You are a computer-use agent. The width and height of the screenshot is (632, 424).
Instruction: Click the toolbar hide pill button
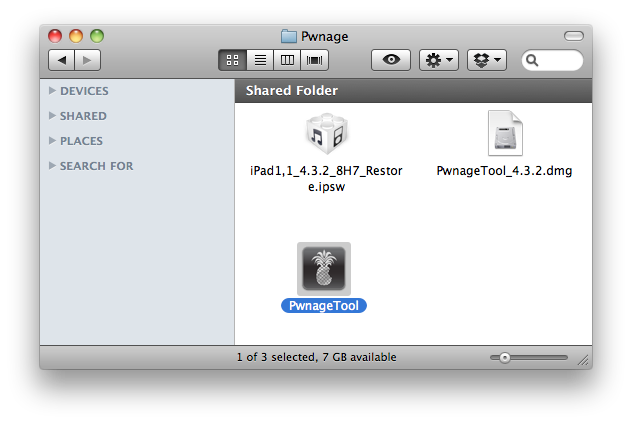click(573, 36)
